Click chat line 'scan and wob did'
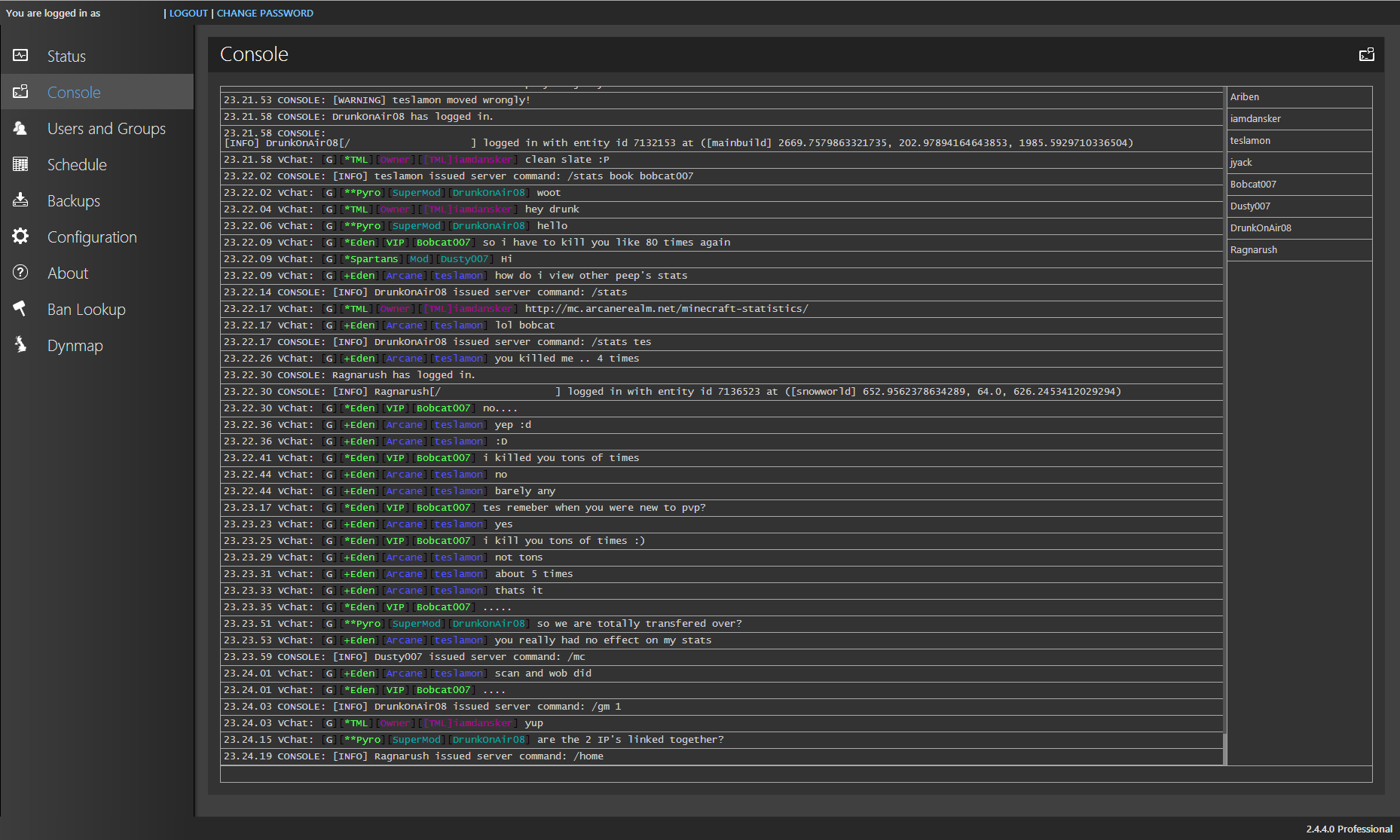Screen dimensions: 1400x840 click(x=721, y=674)
